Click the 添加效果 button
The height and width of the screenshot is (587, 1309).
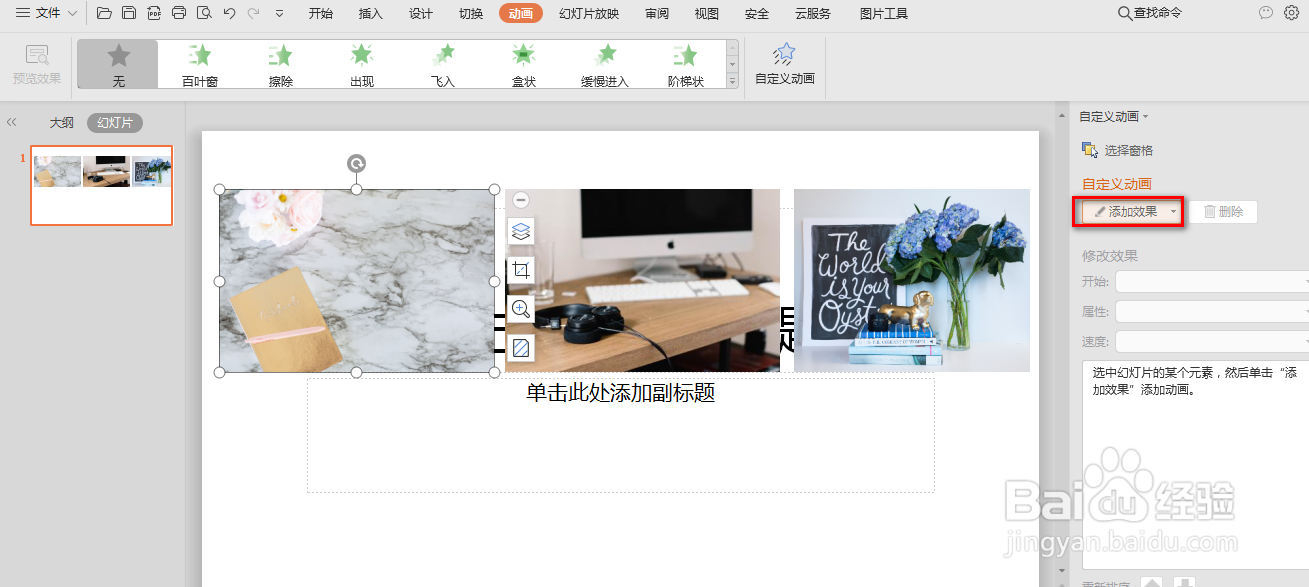1132,212
